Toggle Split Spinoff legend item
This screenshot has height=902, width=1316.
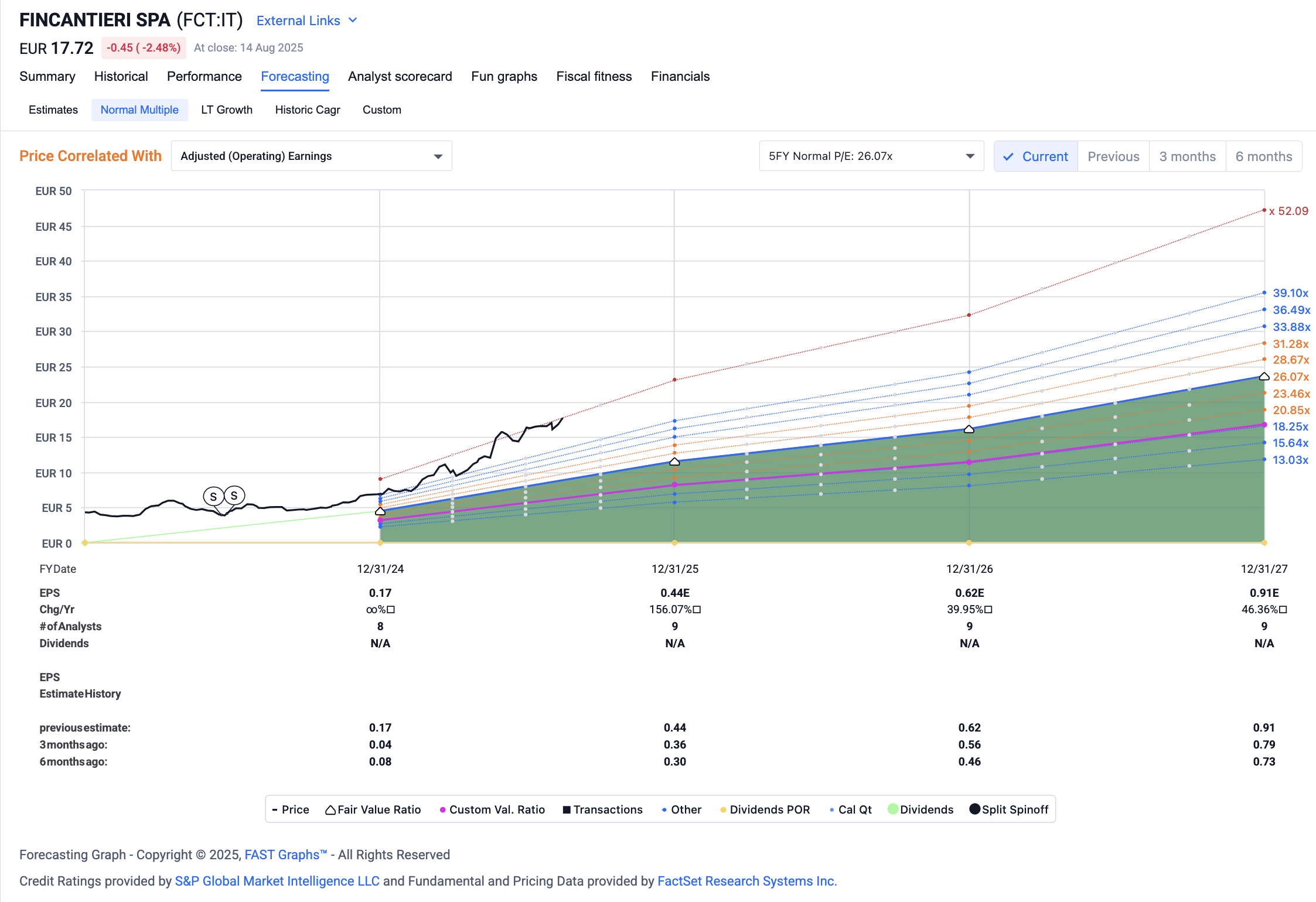(x=1008, y=809)
